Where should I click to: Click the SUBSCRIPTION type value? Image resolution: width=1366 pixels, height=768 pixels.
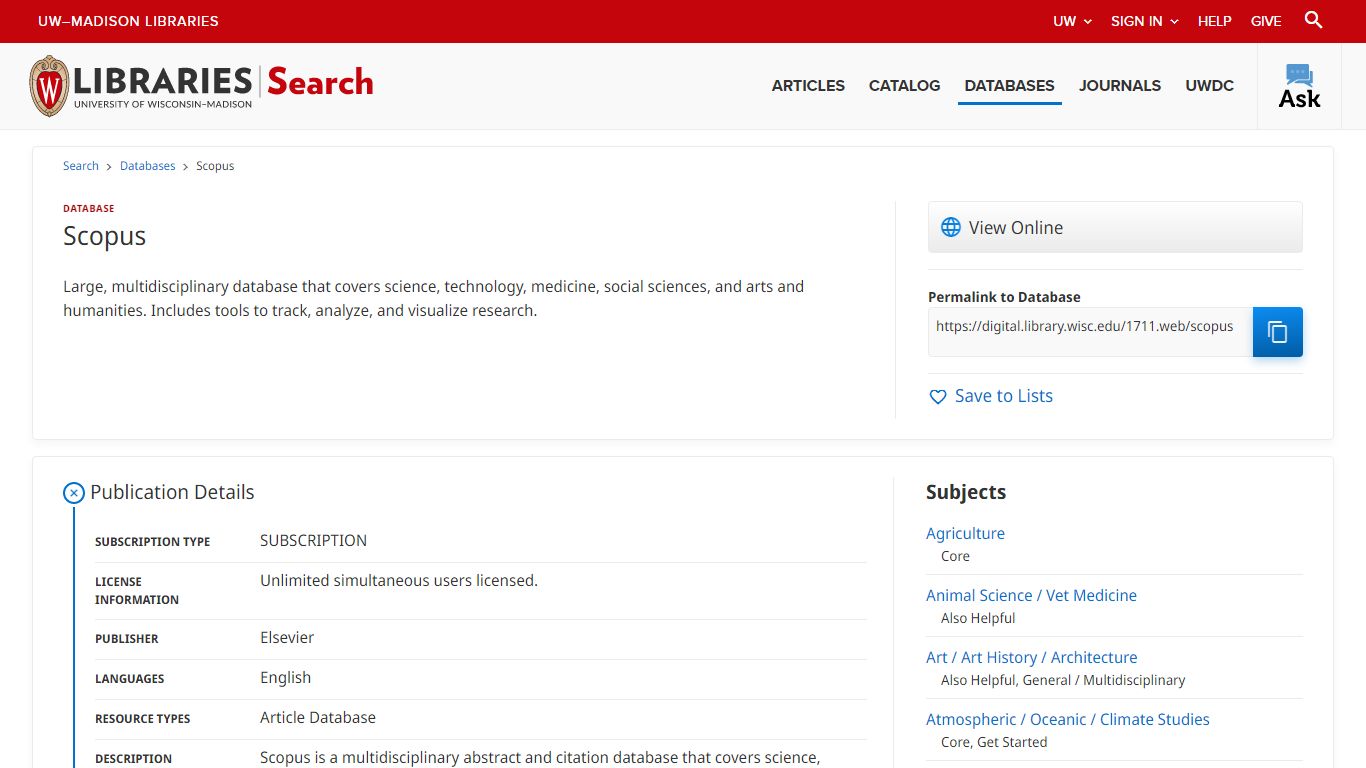point(313,541)
